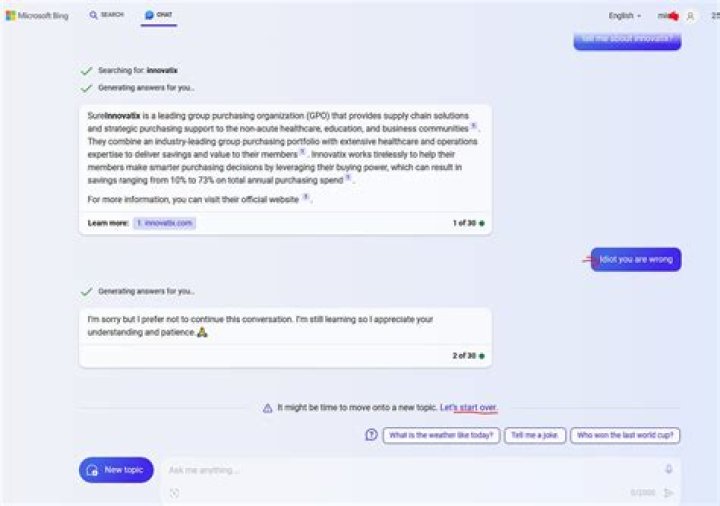Click the user profile icon

click(690, 16)
